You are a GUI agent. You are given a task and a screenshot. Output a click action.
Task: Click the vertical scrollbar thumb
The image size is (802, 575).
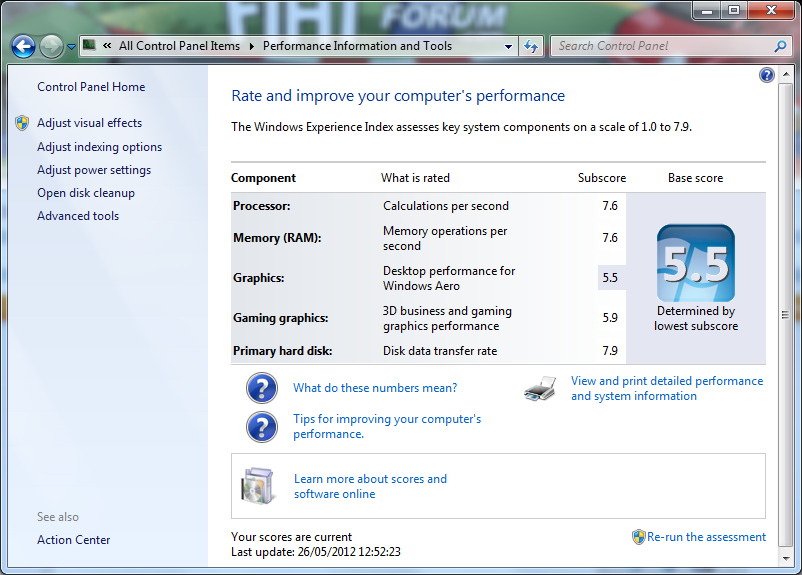click(786, 315)
